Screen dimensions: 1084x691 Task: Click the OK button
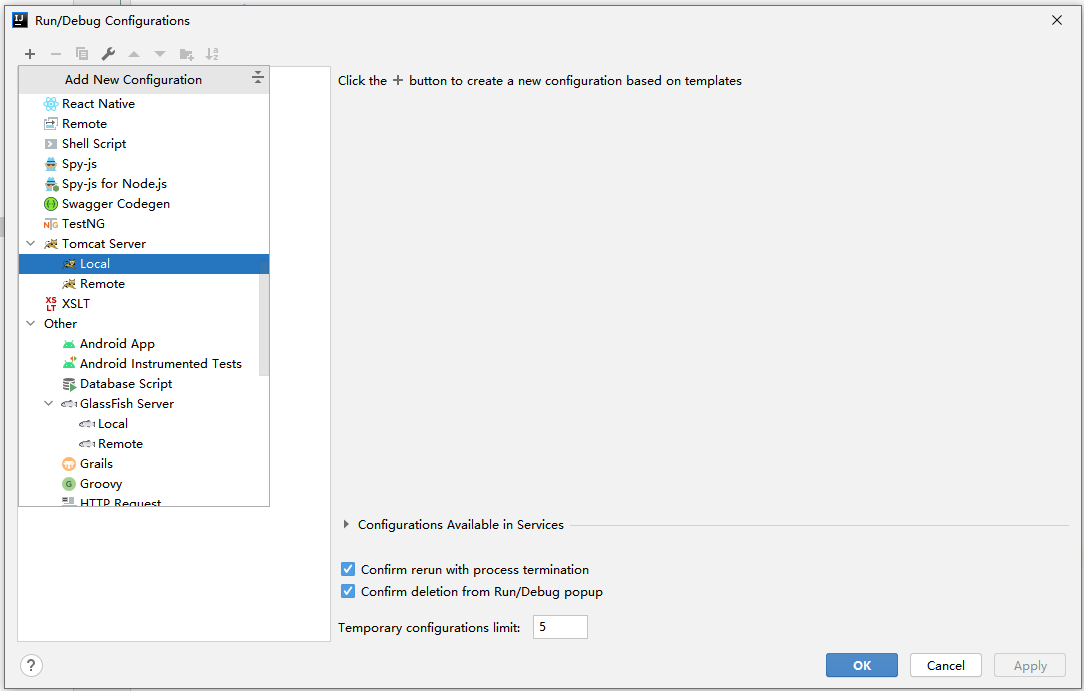[861, 665]
